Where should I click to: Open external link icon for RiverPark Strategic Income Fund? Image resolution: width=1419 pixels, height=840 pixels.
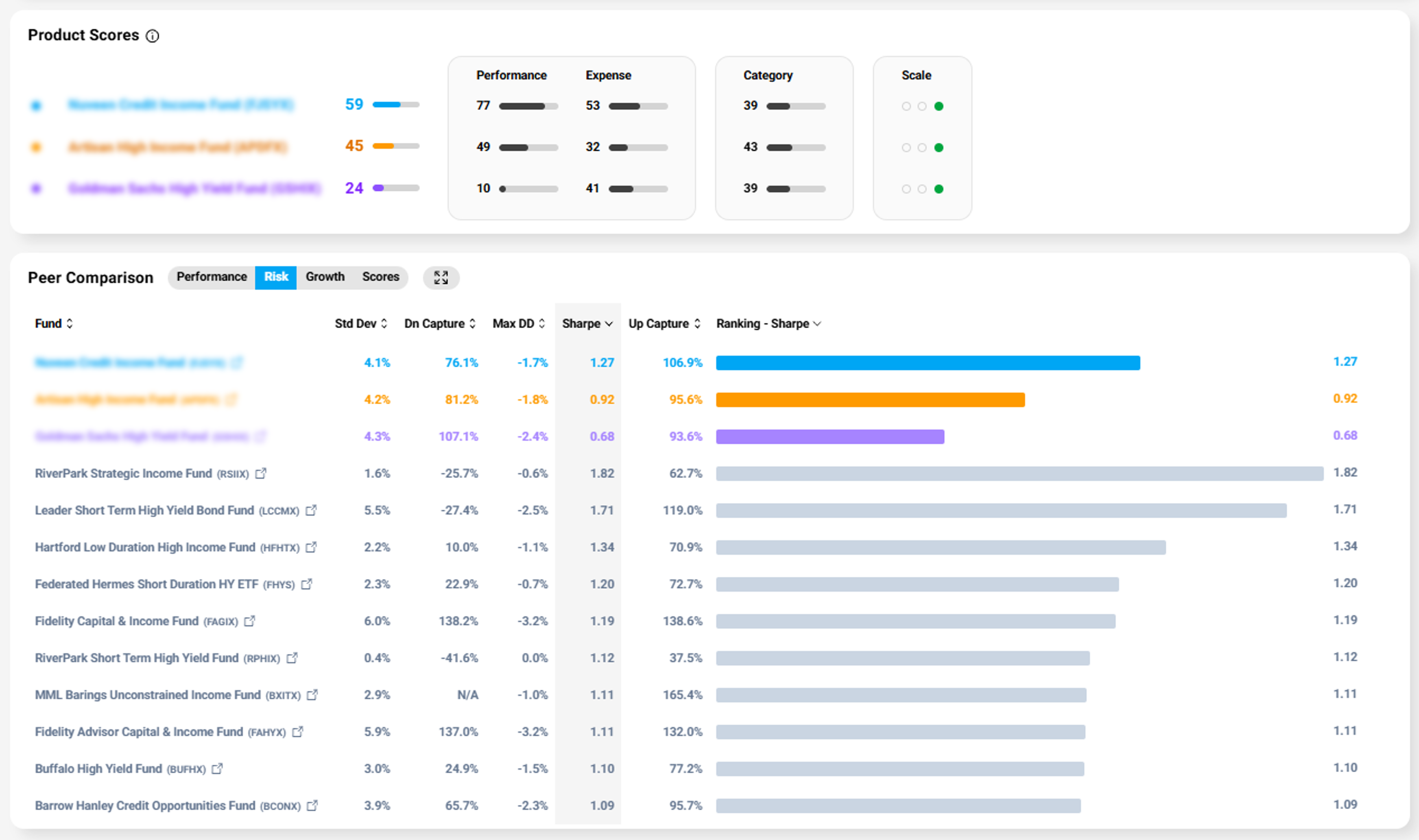click(x=260, y=473)
